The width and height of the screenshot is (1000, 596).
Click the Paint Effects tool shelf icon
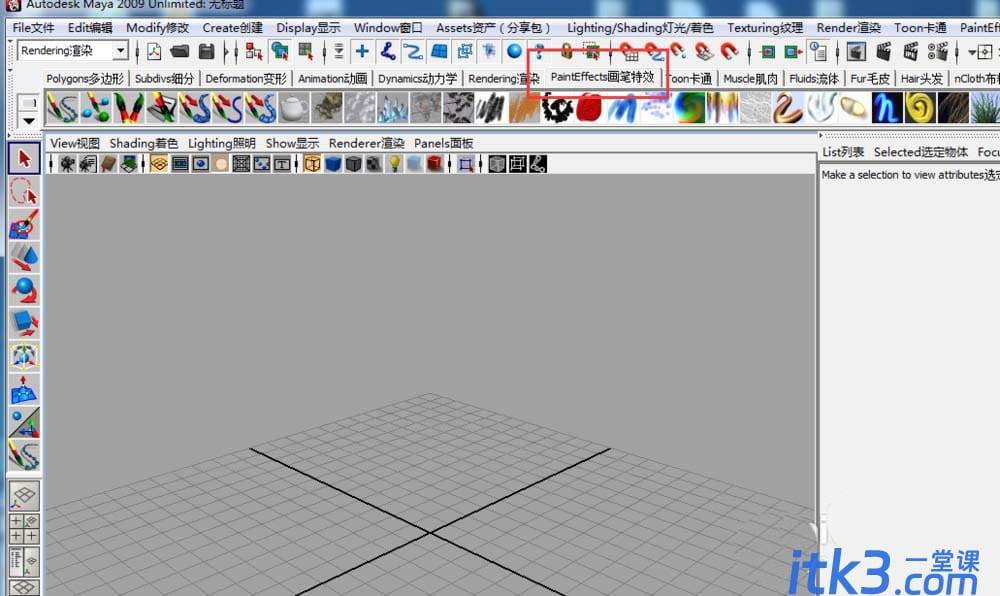click(62, 108)
